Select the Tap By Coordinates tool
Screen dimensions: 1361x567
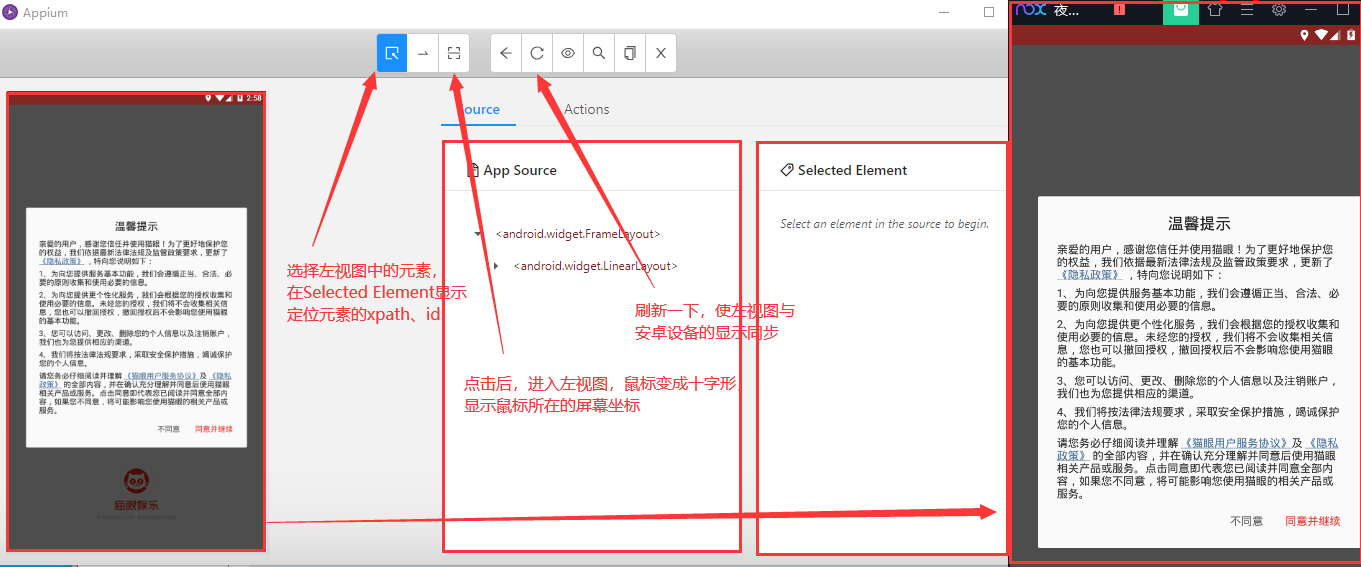click(454, 53)
